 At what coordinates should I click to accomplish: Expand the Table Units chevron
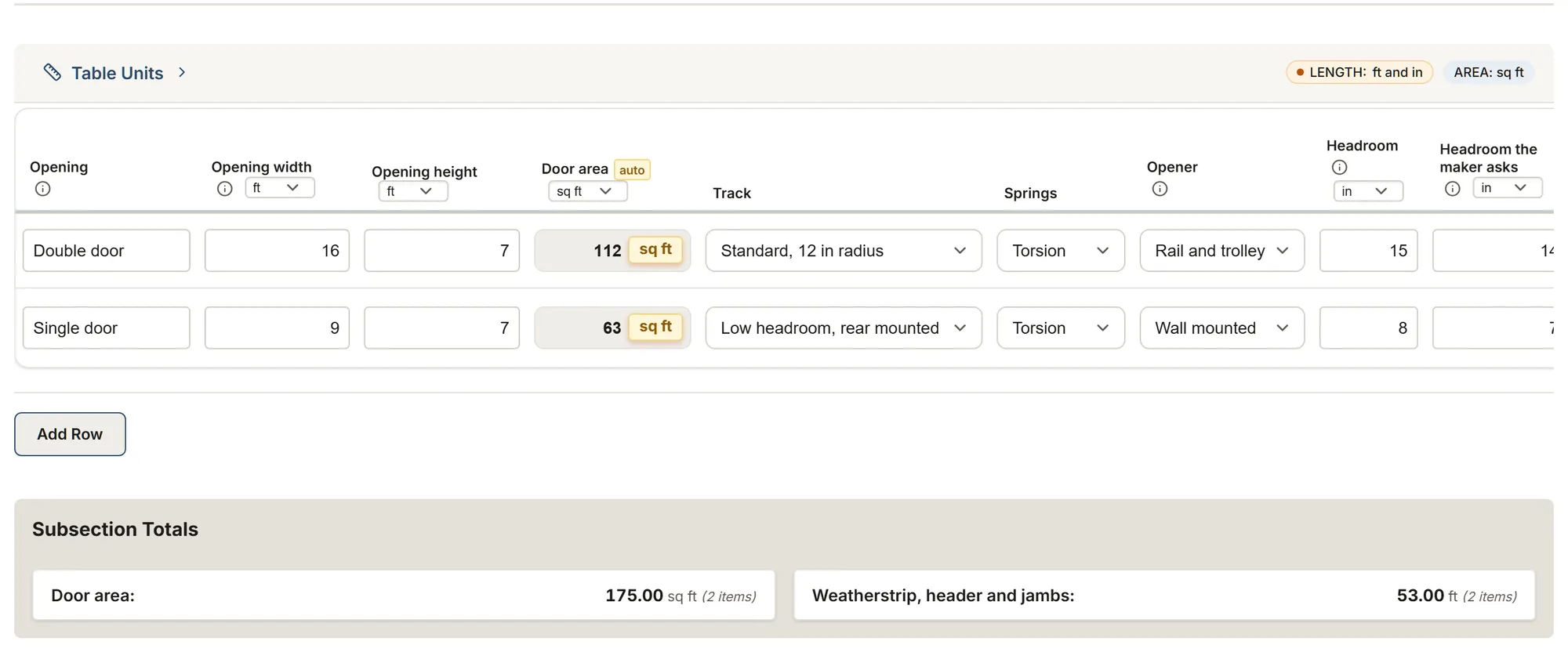[182, 72]
